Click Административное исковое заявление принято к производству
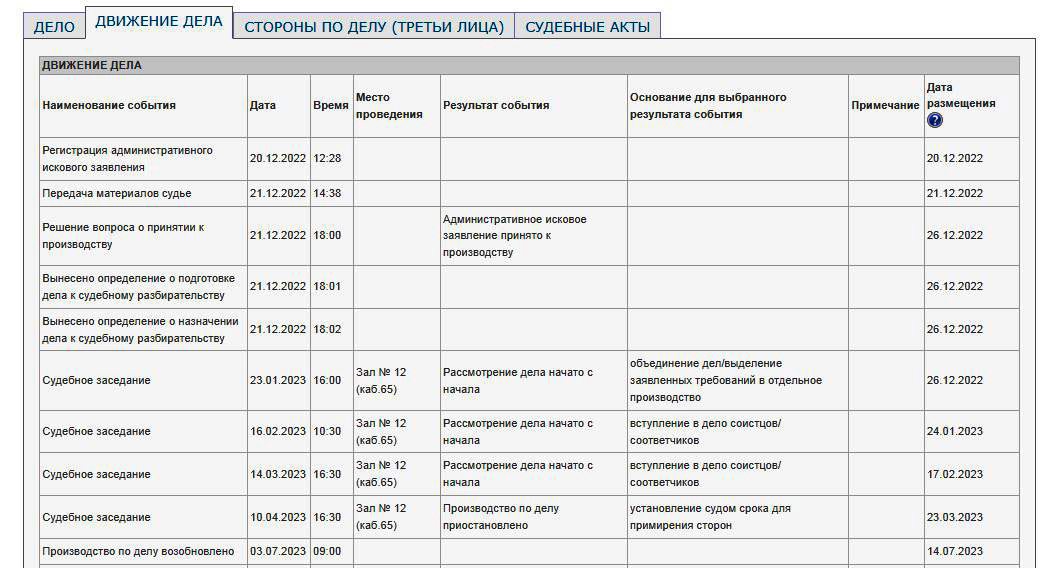The width and height of the screenshot is (1059, 568). [x=515, y=236]
